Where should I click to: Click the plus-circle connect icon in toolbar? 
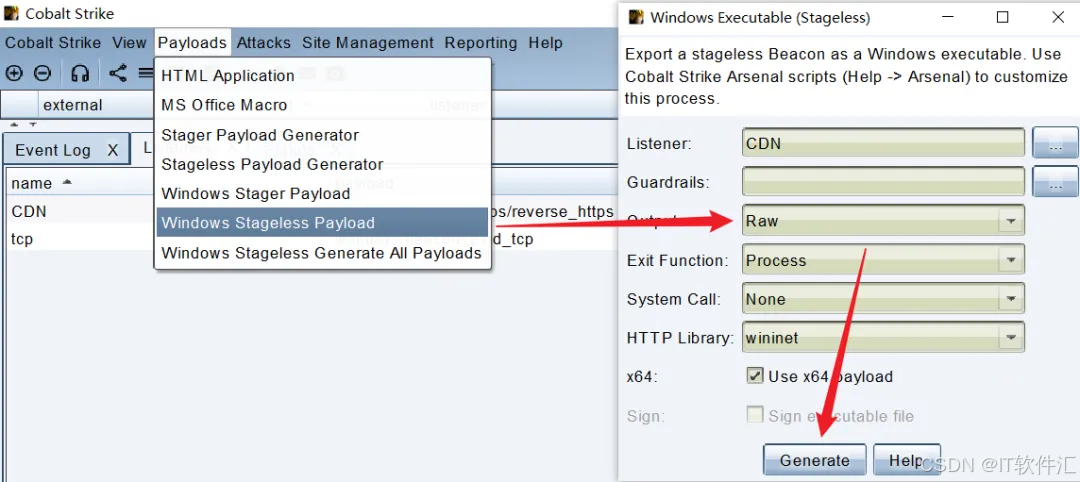(x=14, y=73)
